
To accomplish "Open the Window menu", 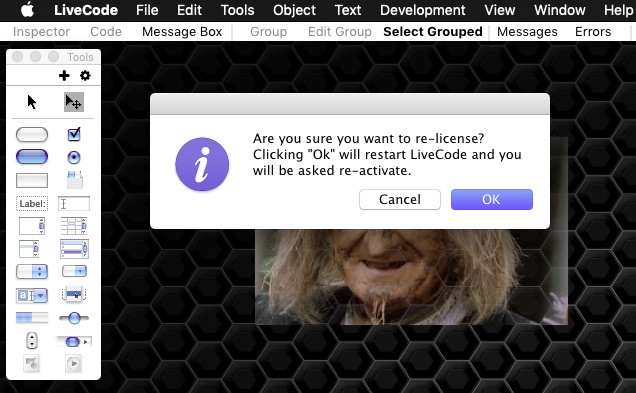I will pyautogui.click(x=560, y=10).
